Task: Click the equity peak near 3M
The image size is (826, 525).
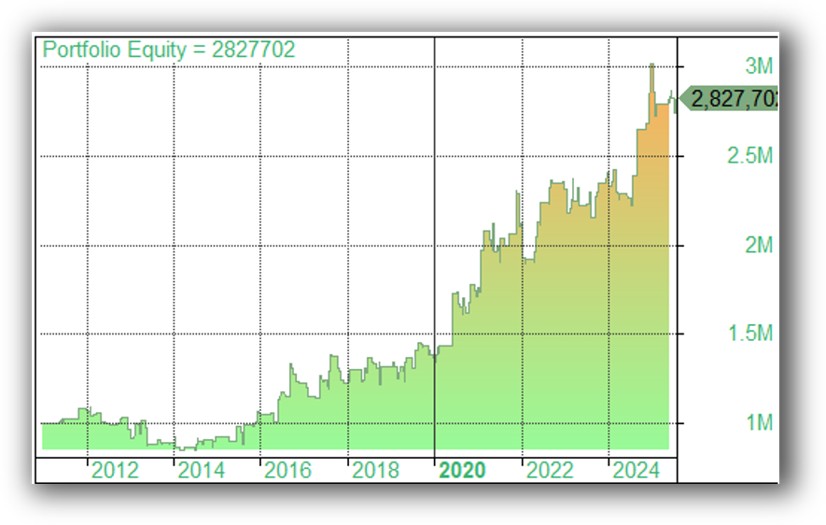Action: [652, 65]
